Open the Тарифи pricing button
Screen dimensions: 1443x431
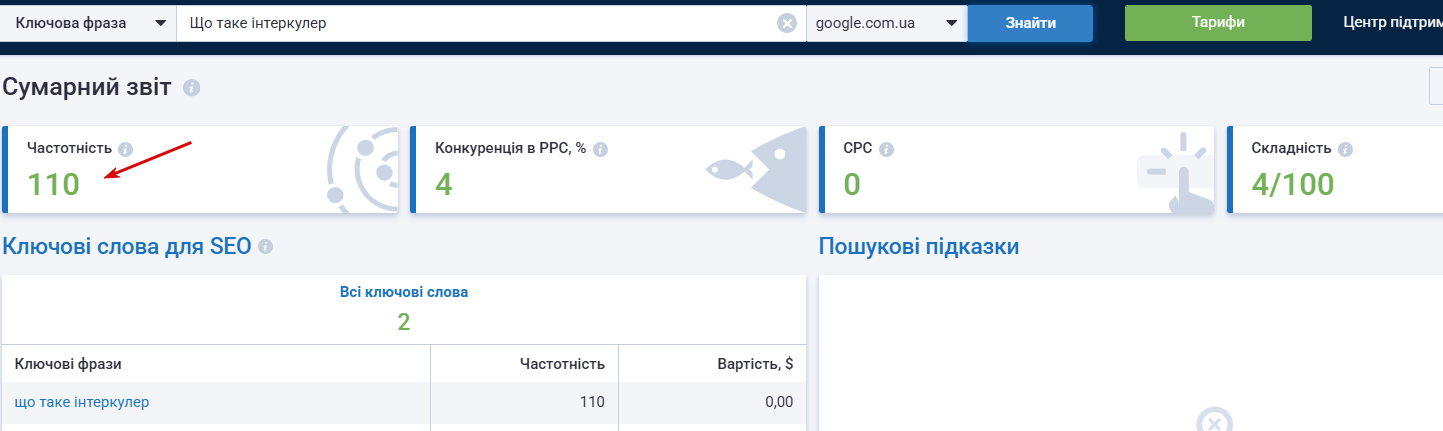(1217, 23)
